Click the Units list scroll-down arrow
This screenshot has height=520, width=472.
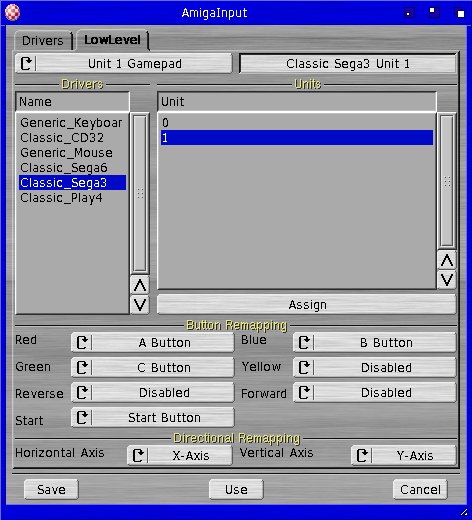447,279
